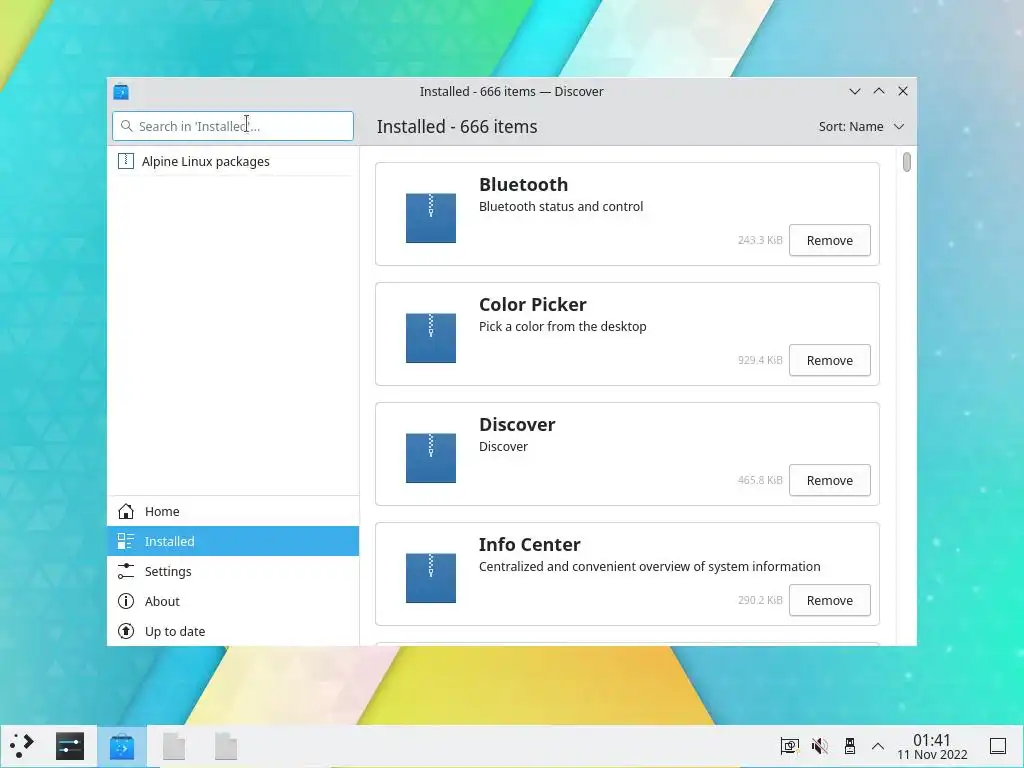
Task: Click the first blank file taskbar icon
Action: pyautogui.click(x=174, y=746)
